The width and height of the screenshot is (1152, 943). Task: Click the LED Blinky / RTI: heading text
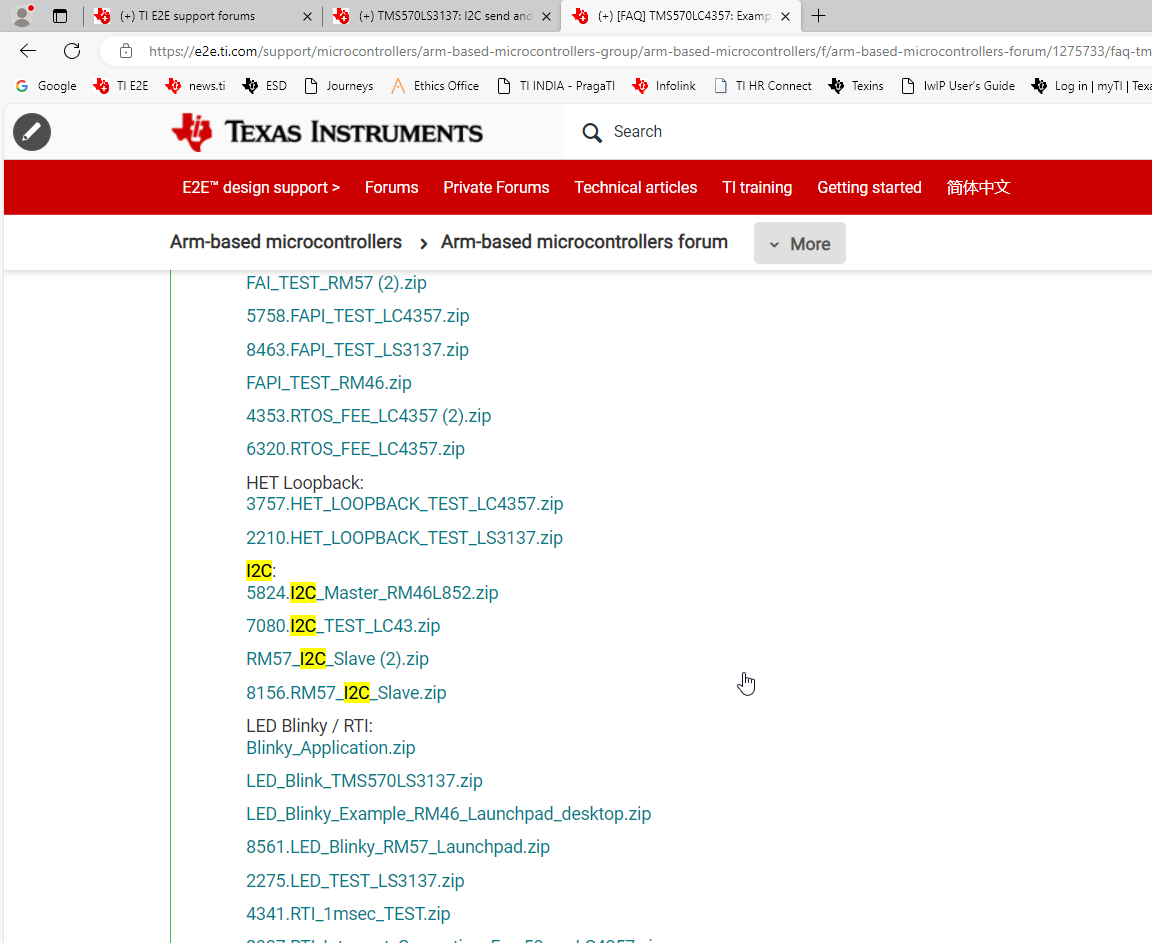coord(309,726)
